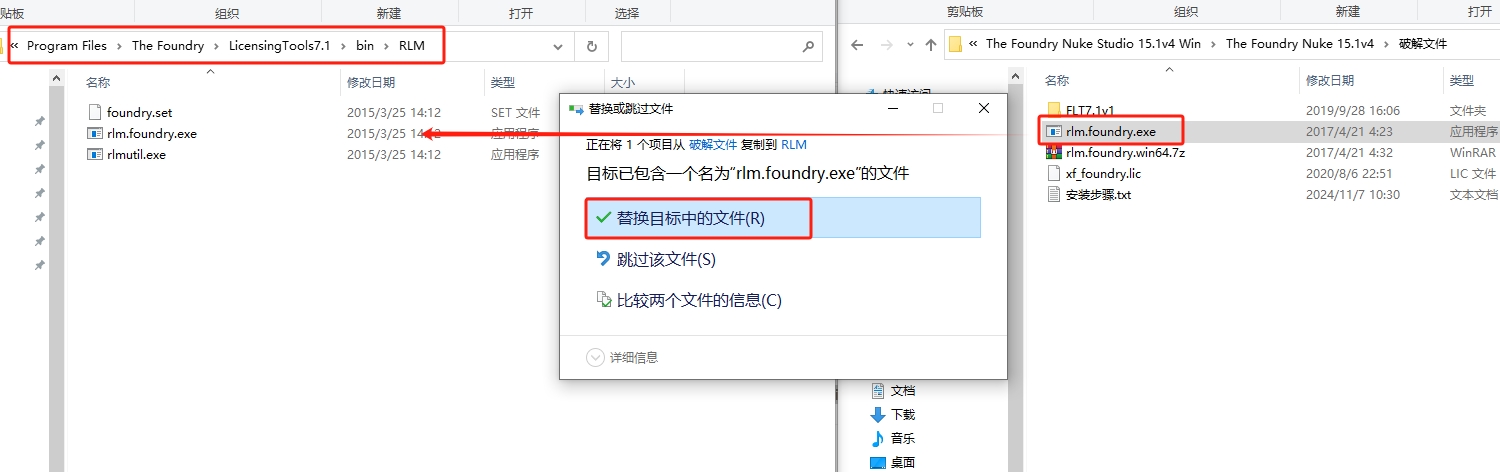Open the 下载 downloads folder in sidebar
The image size is (1500, 472).
click(902, 414)
